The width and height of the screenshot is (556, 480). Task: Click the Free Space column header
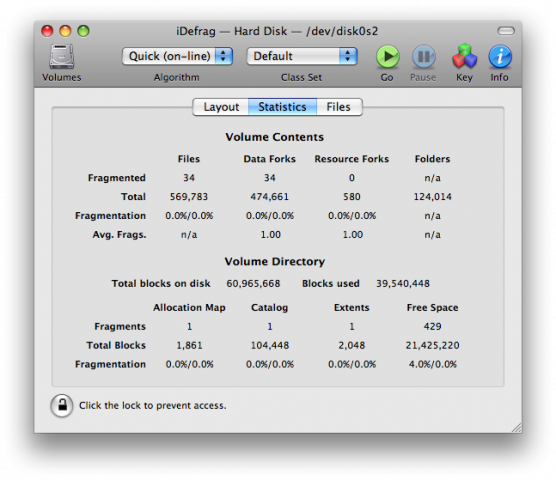point(433,308)
